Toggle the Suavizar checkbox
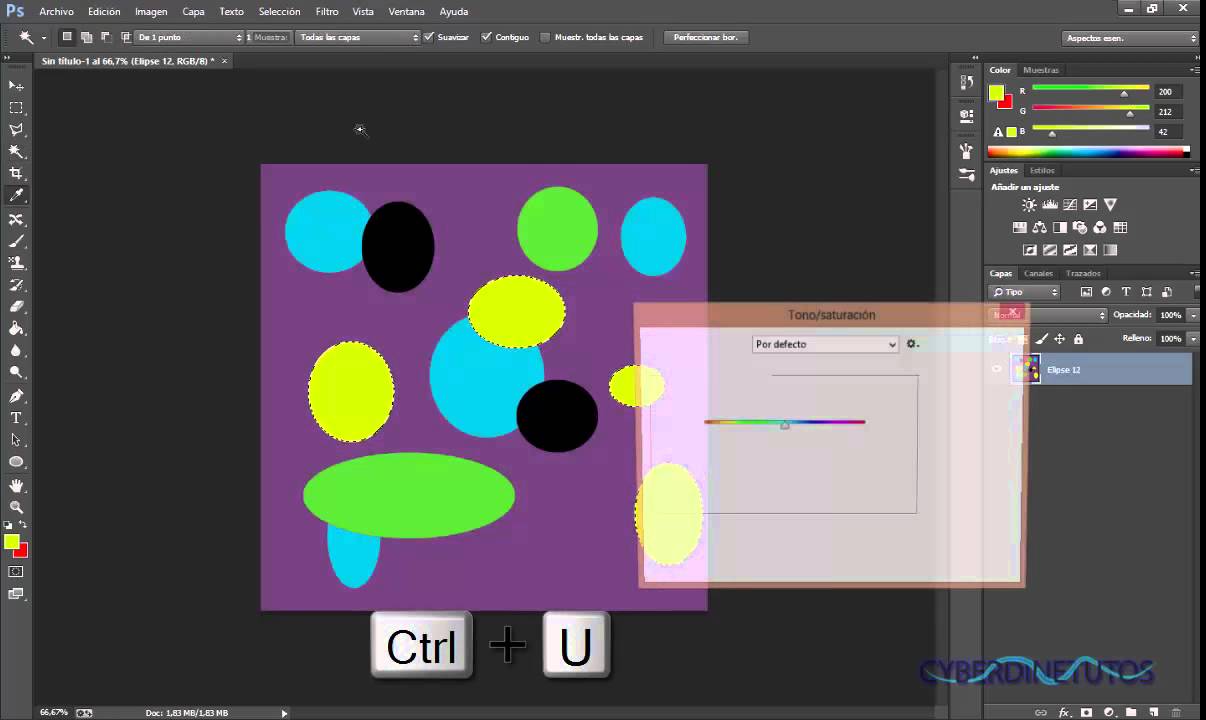The image size is (1206, 720). coord(429,37)
